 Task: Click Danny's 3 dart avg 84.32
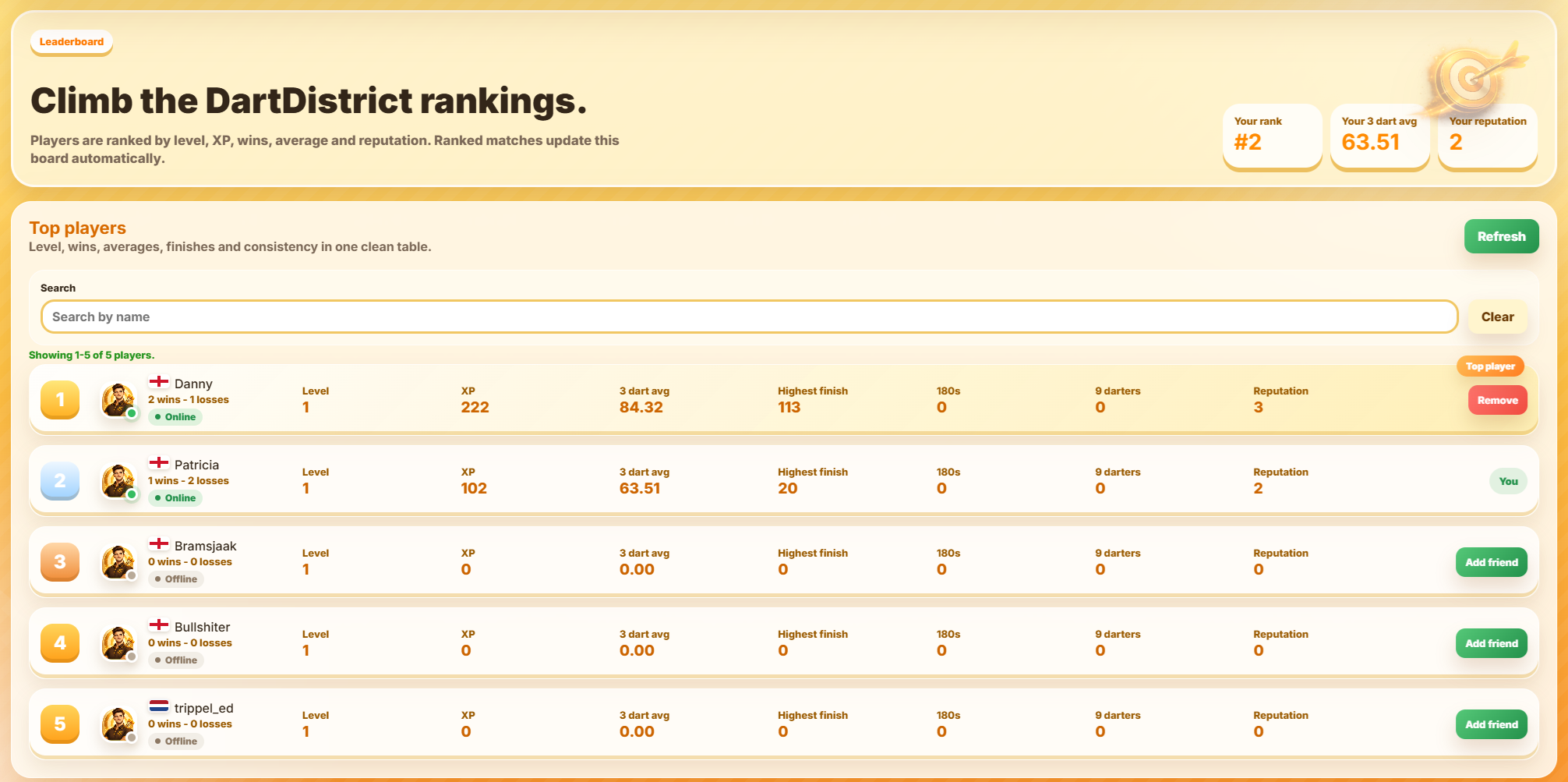(641, 407)
